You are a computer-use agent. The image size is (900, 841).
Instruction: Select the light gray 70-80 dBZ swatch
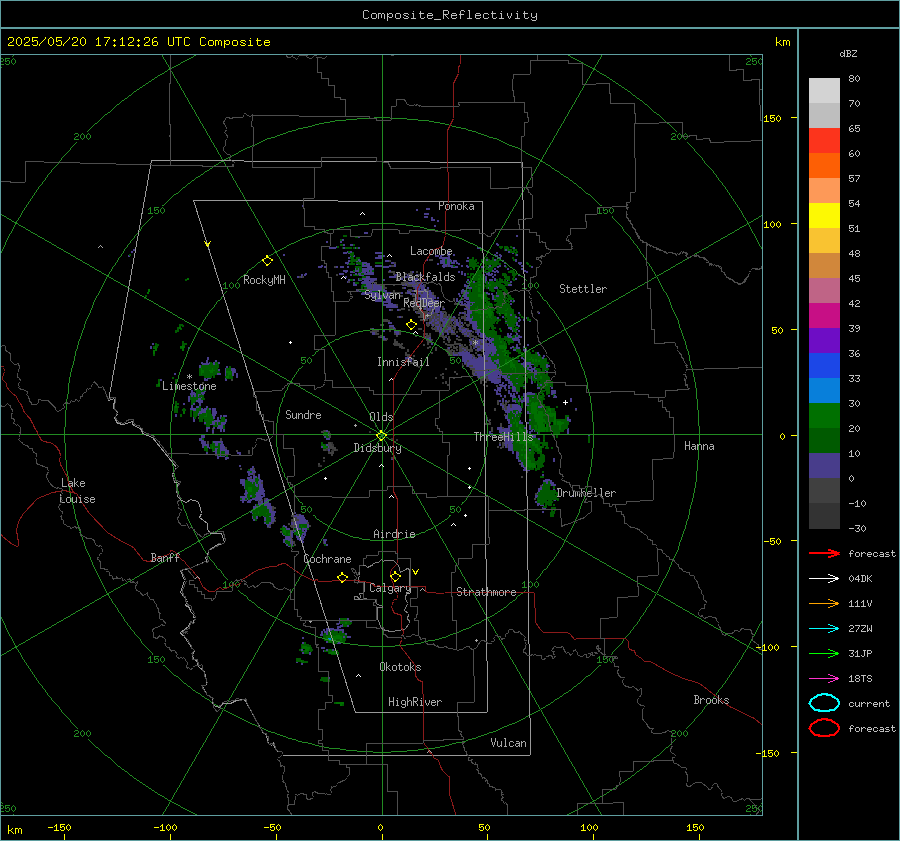pyautogui.click(x=824, y=91)
